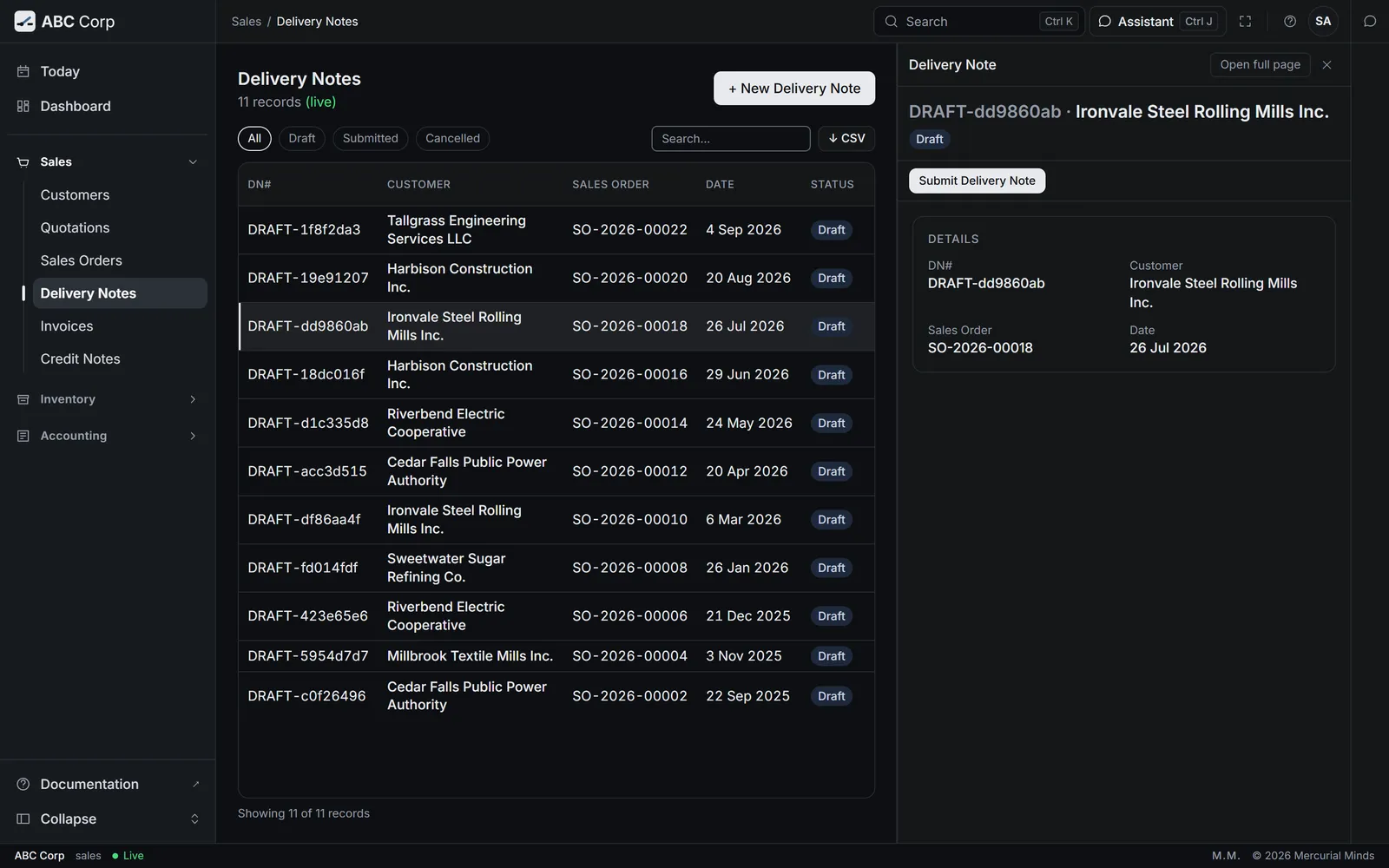Open the Today calendar icon
Image resolution: width=1389 pixels, height=868 pixels.
coord(23,71)
